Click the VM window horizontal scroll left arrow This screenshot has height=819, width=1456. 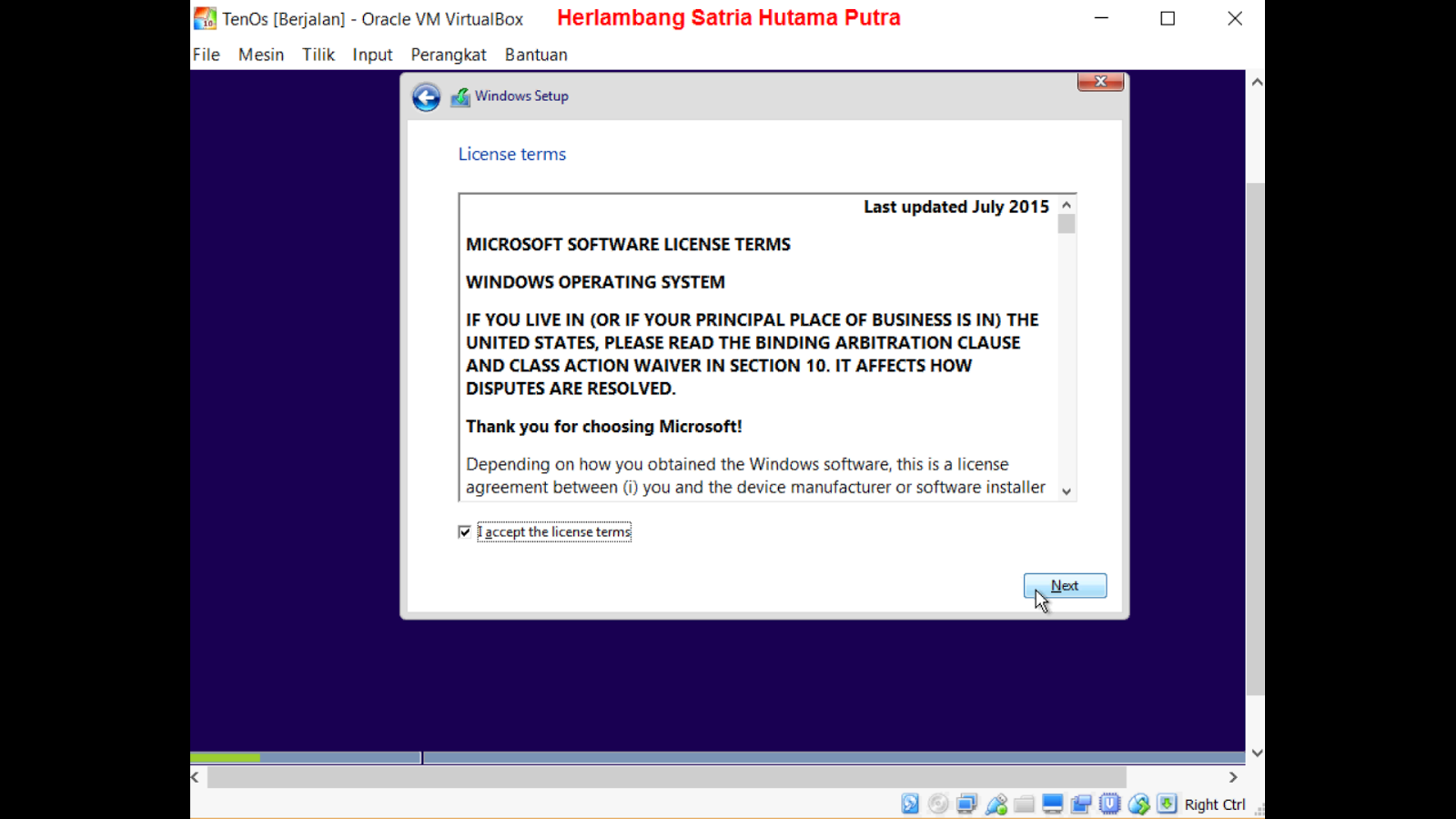[x=195, y=777]
